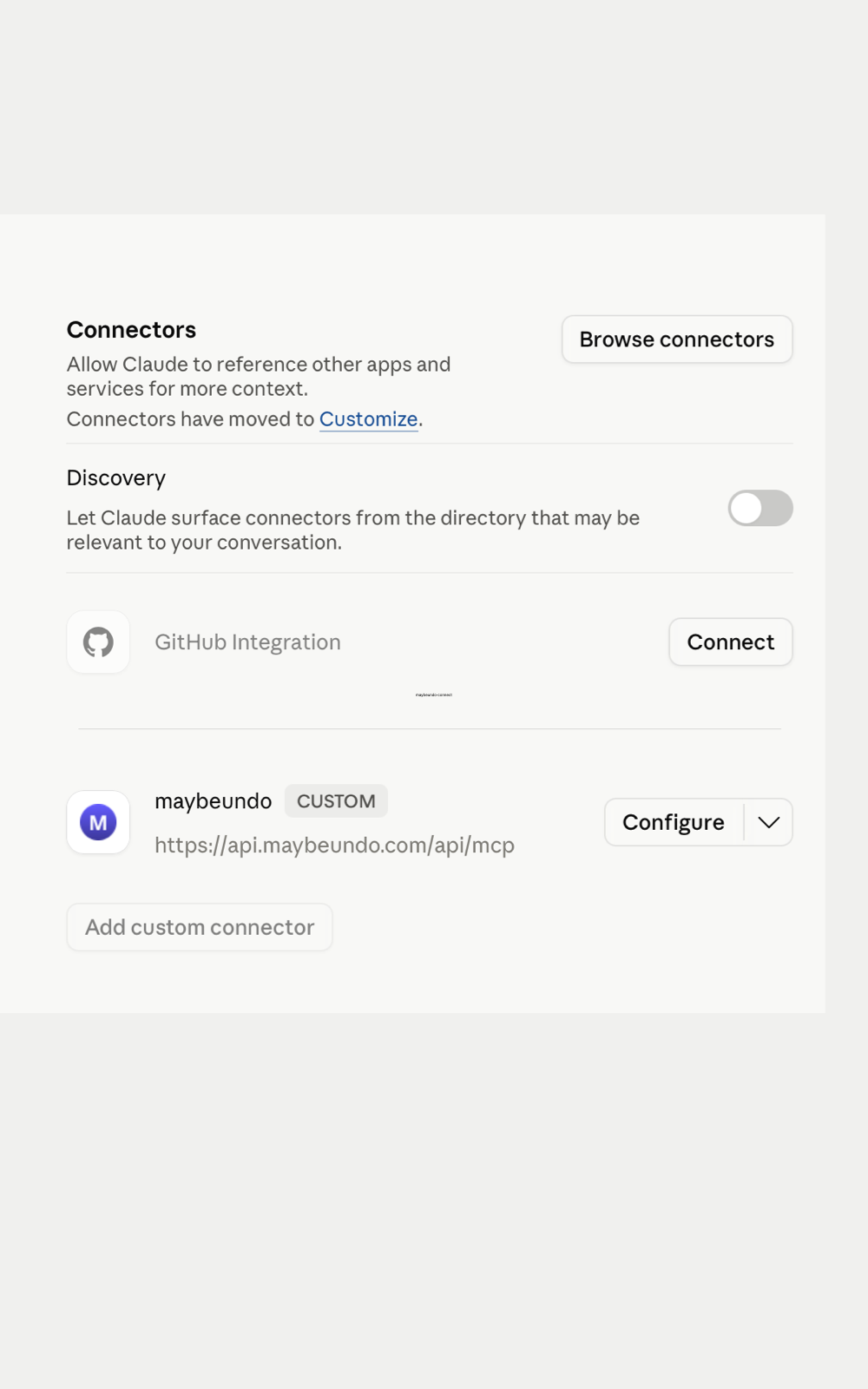This screenshot has width=868, height=1389.
Task: Open the Browse connectors directory
Action: (677, 339)
